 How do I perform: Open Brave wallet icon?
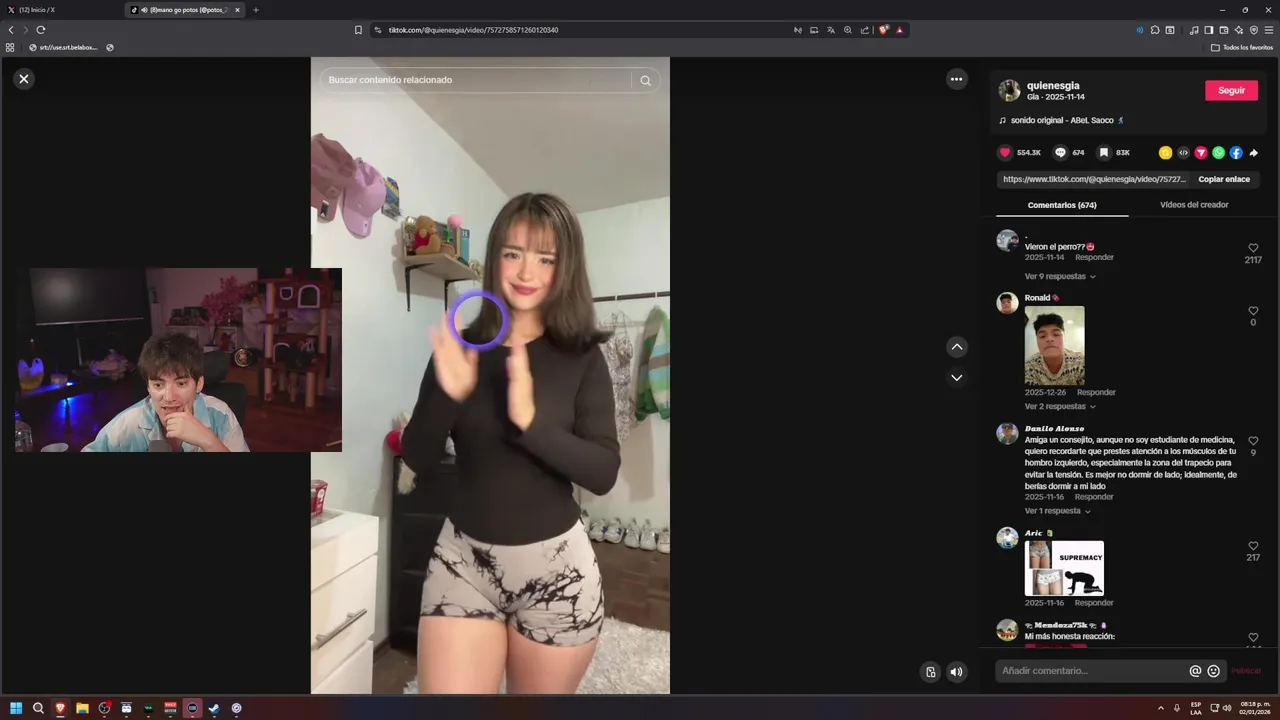[x=1224, y=30]
